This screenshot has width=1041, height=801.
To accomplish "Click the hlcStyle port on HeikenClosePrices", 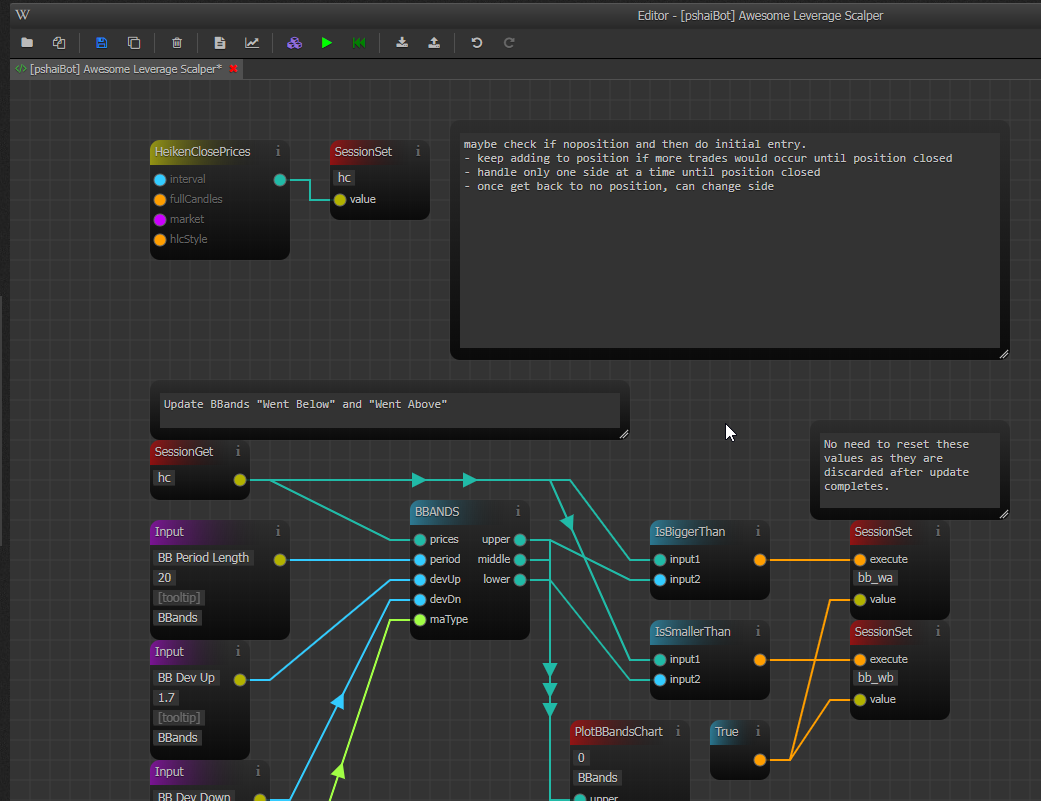I will (x=160, y=240).
